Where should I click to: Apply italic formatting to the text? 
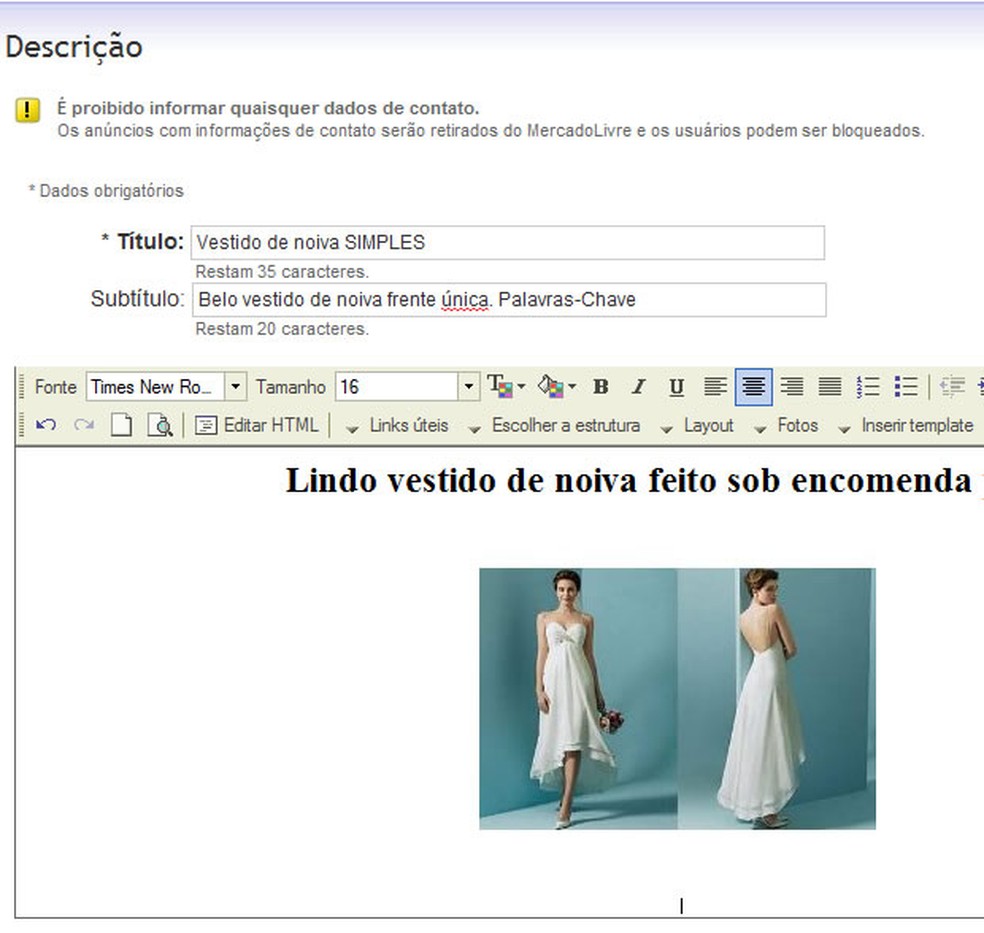[638, 386]
